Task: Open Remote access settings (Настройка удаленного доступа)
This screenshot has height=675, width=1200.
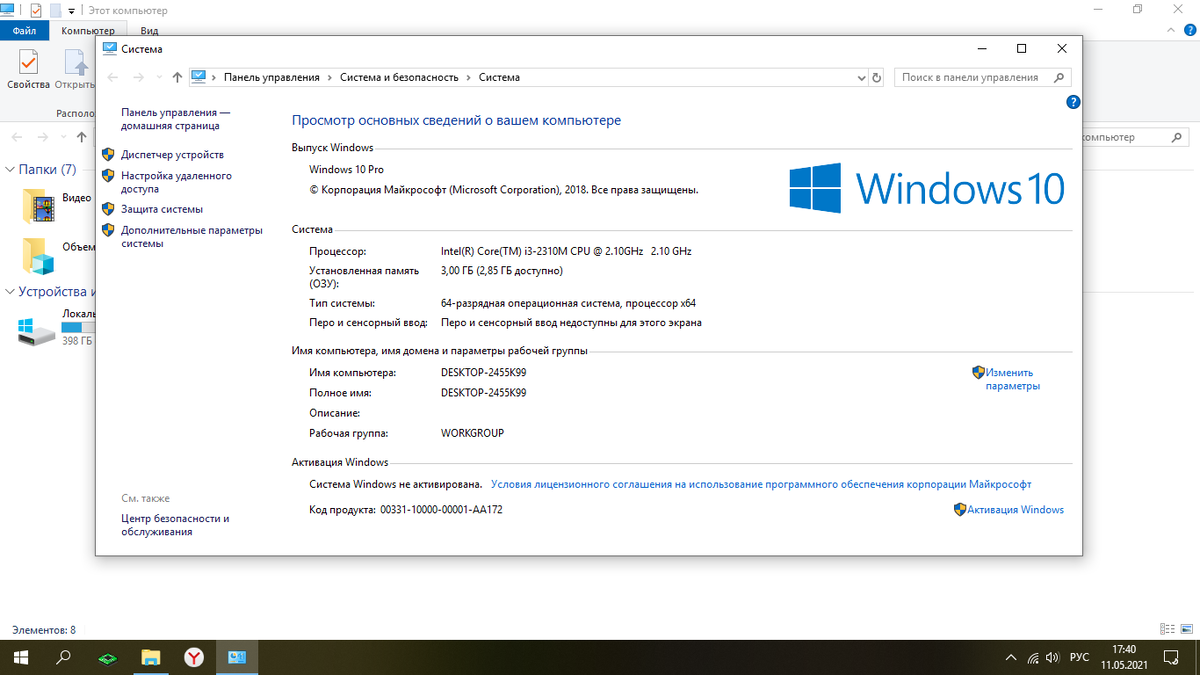Action: point(176,182)
